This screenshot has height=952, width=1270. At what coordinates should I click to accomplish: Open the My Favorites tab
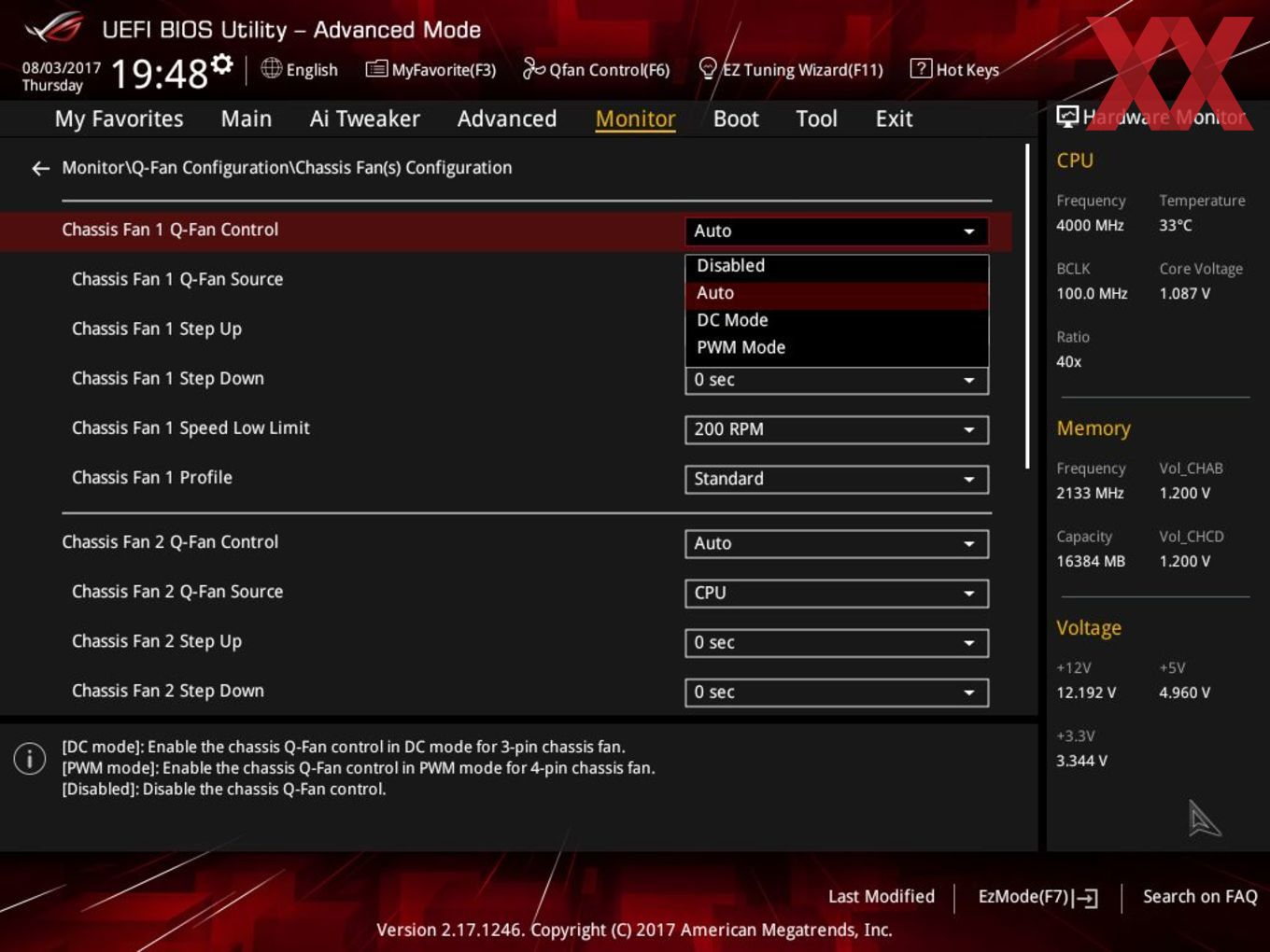tap(119, 119)
